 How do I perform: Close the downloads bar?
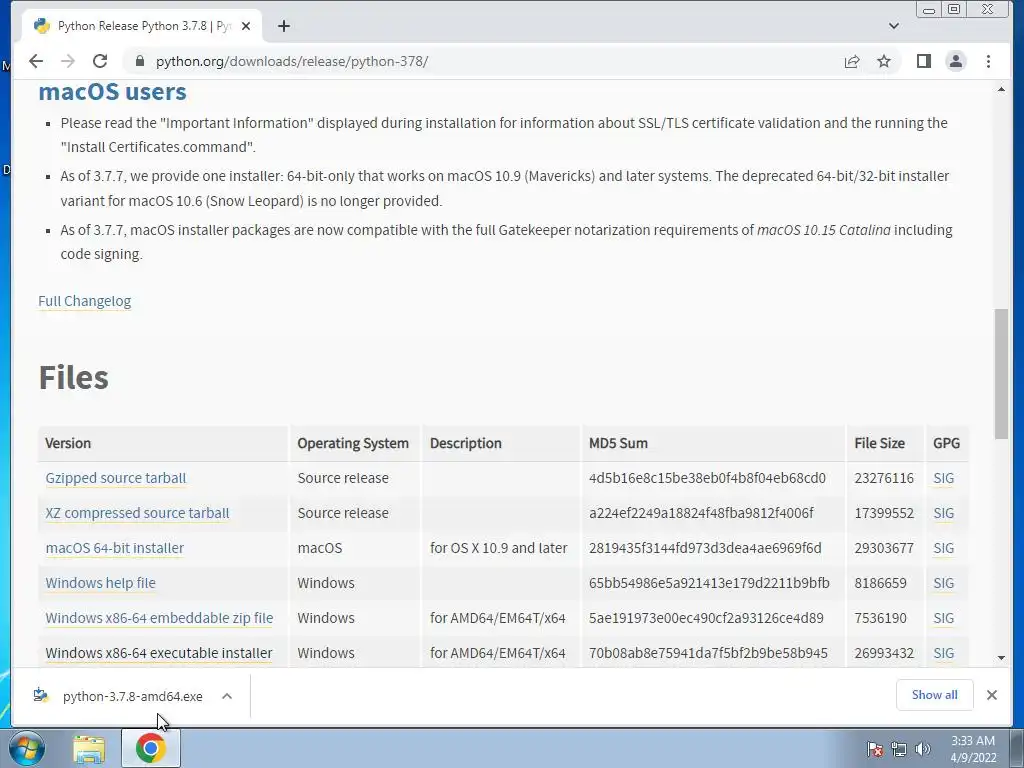[991, 695]
